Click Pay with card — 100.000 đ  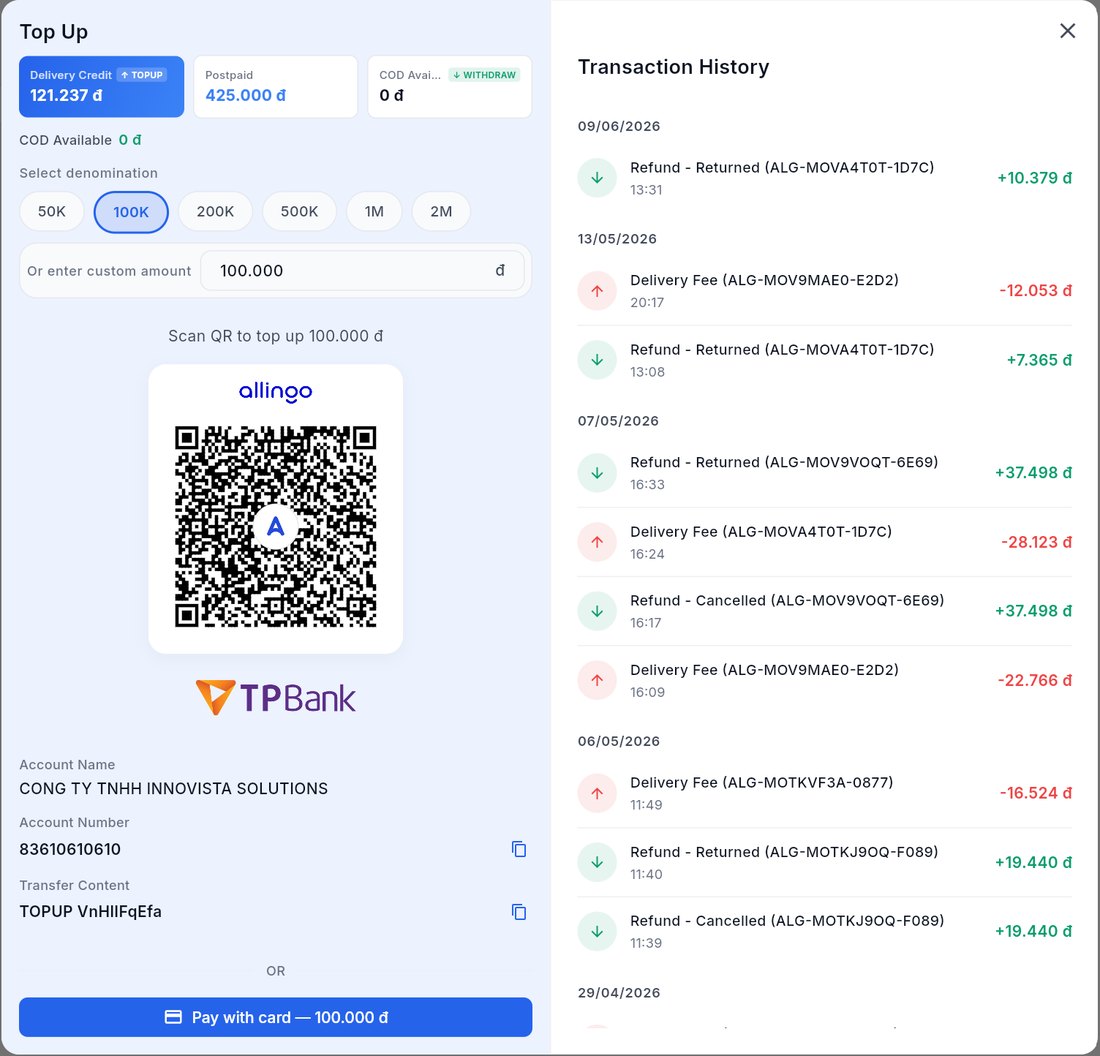click(276, 1017)
